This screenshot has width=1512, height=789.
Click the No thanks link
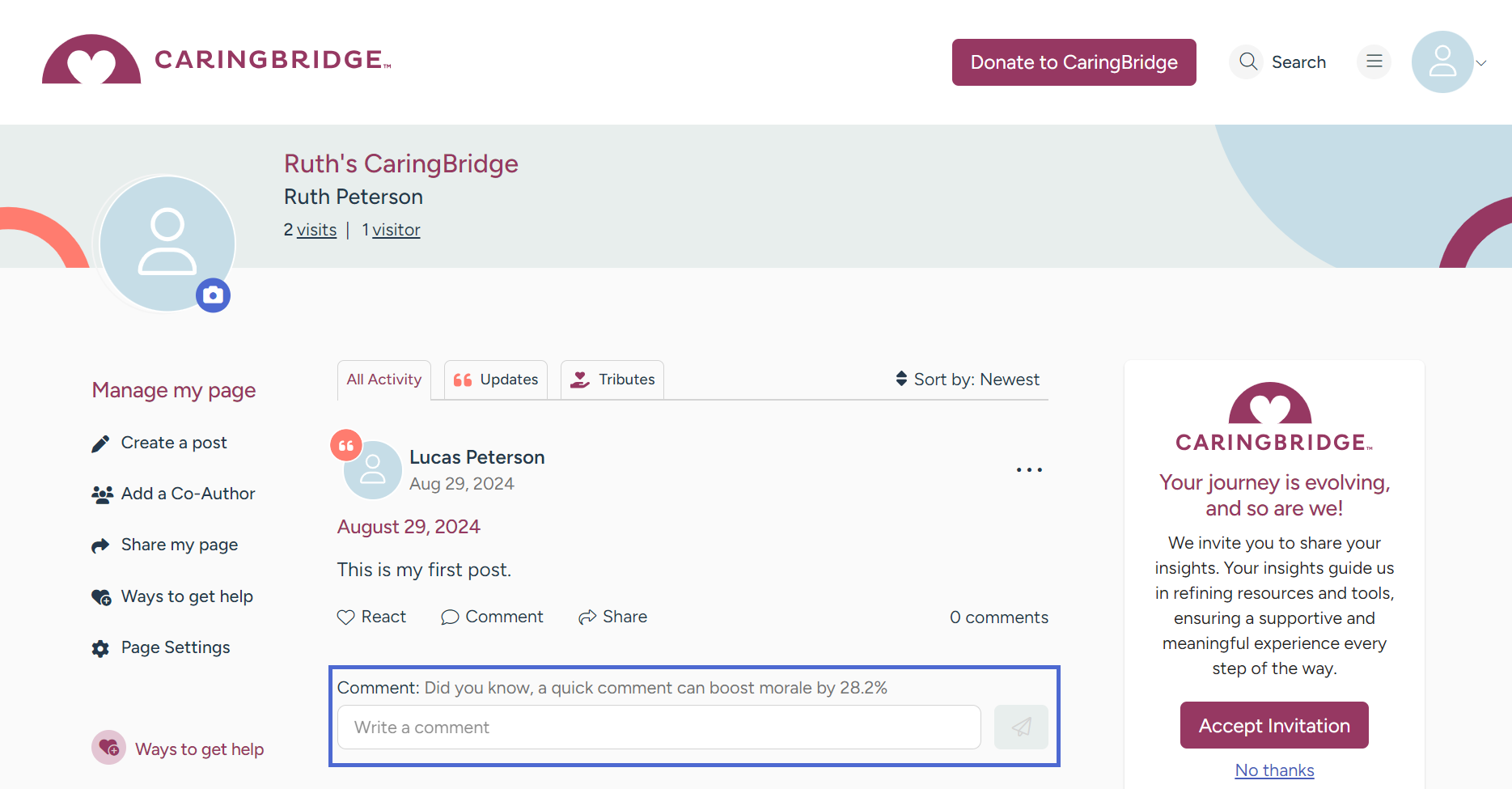(1274, 770)
